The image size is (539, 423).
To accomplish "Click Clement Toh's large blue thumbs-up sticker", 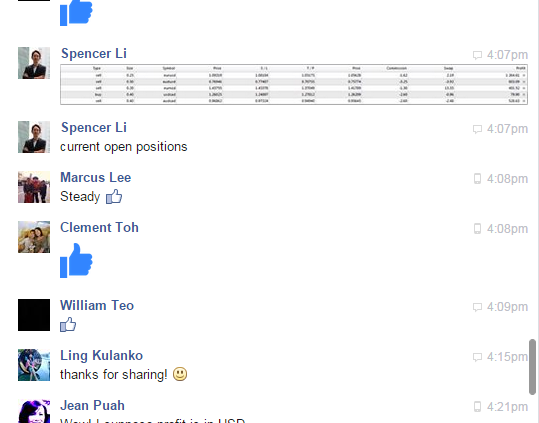I will pyautogui.click(x=76, y=260).
